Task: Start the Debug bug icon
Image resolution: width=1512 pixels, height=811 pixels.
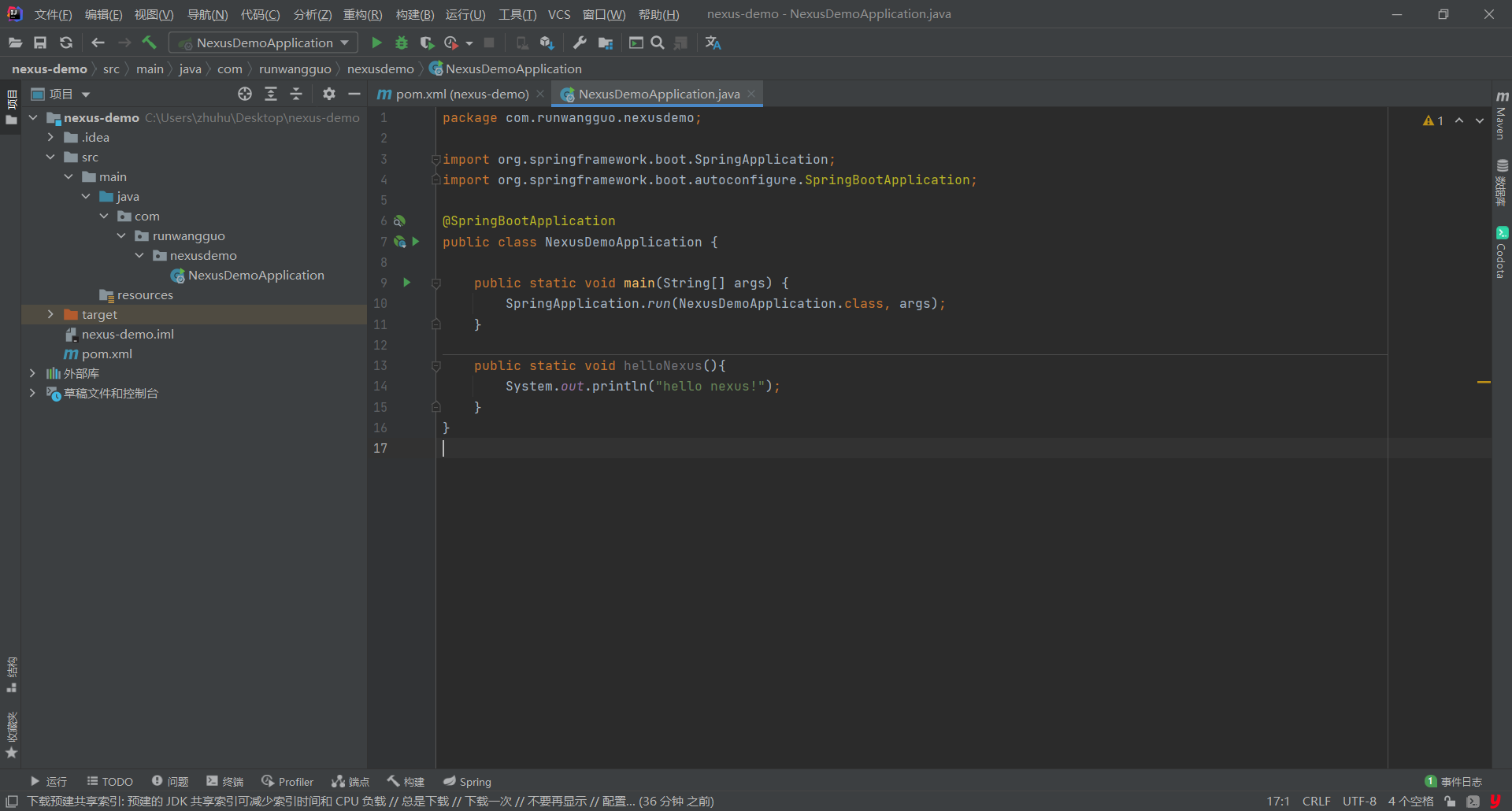Action: pyautogui.click(x=402, y=43)
